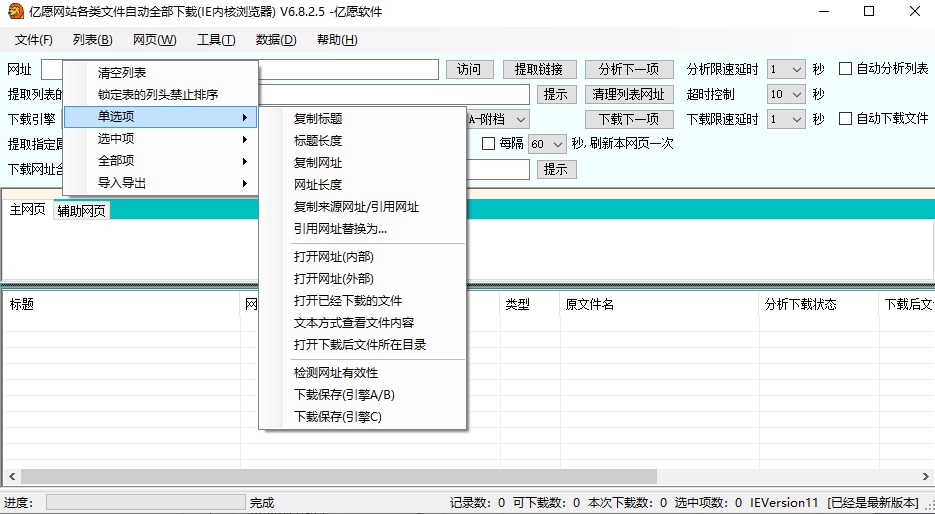Open the 下载限速延时 dropdown
935x514 pixels.
(x=786, y=119)
